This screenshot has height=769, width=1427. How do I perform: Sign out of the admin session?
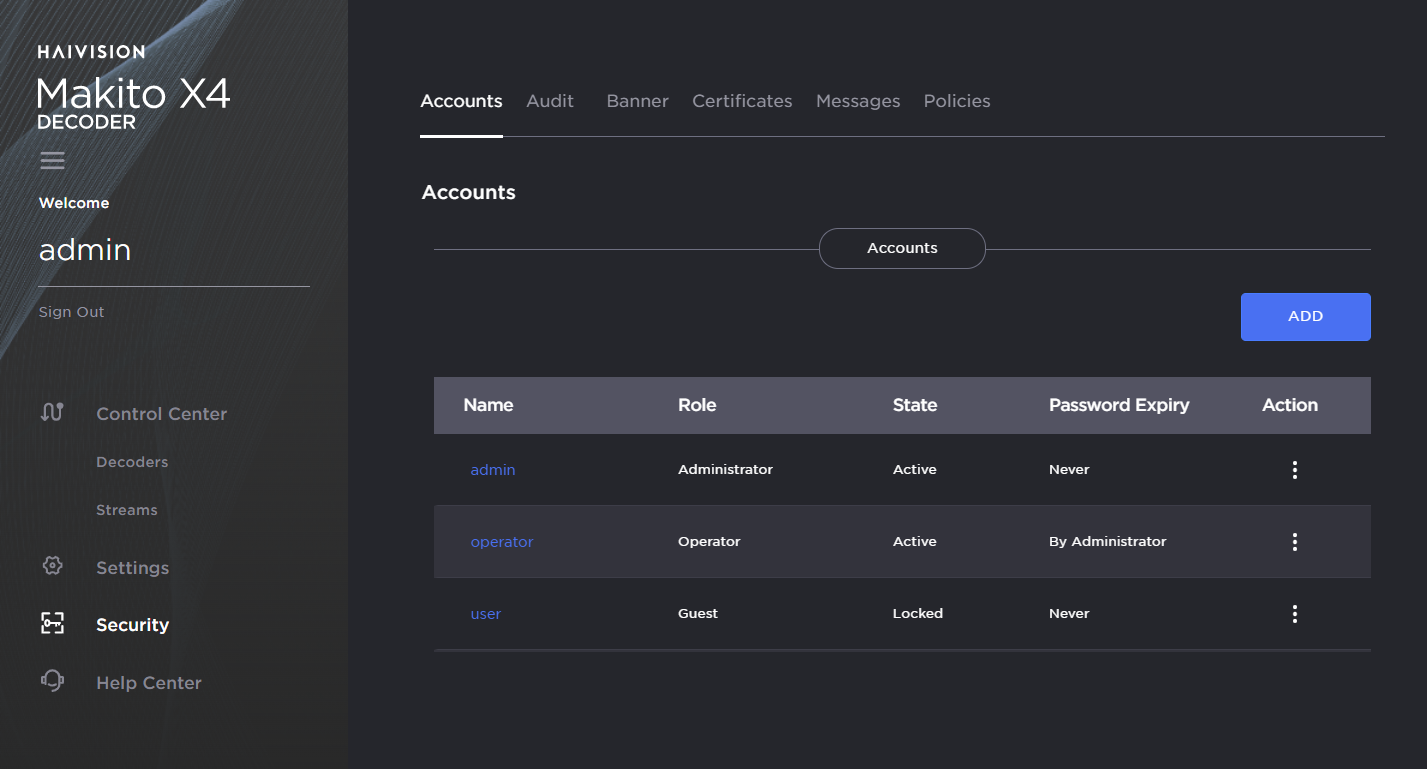[x=71, y=311]
